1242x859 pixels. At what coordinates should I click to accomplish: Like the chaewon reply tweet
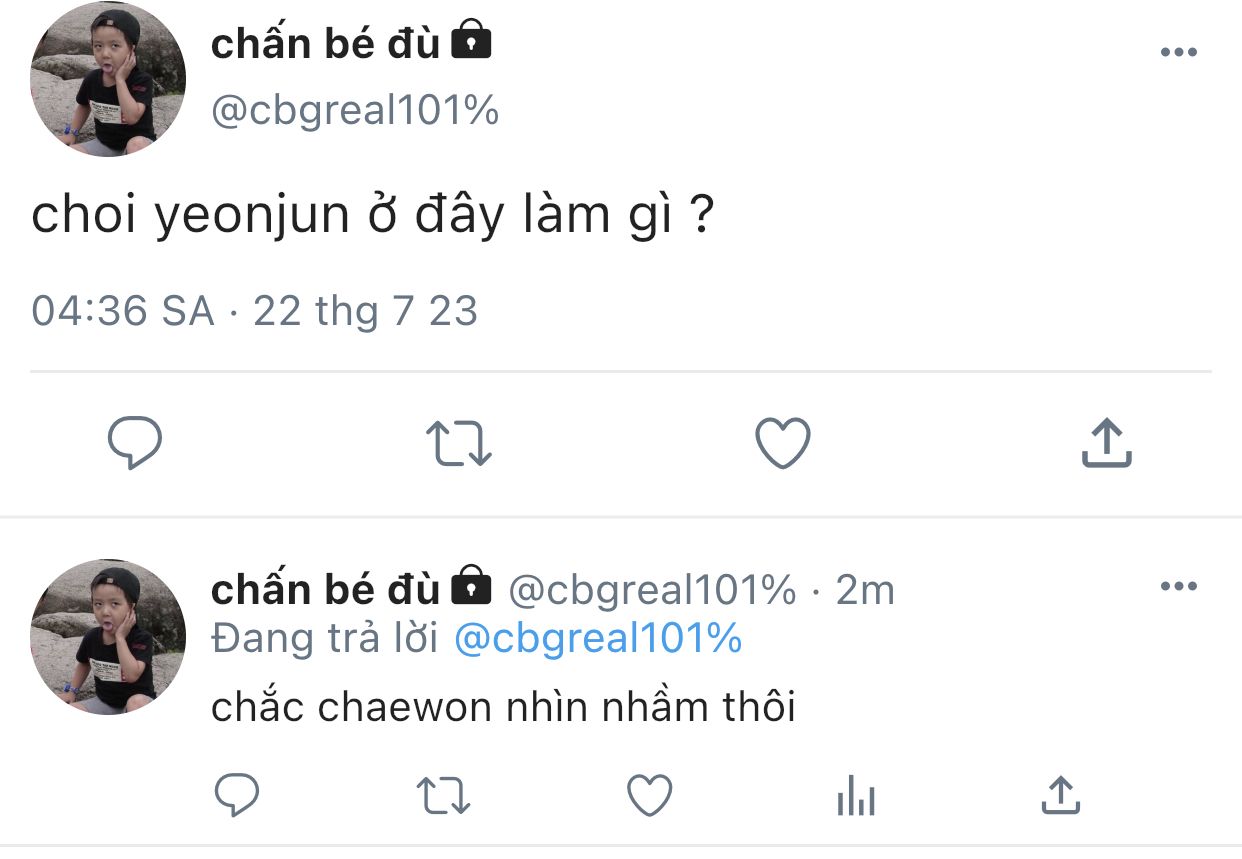click(x=649, y=796)
